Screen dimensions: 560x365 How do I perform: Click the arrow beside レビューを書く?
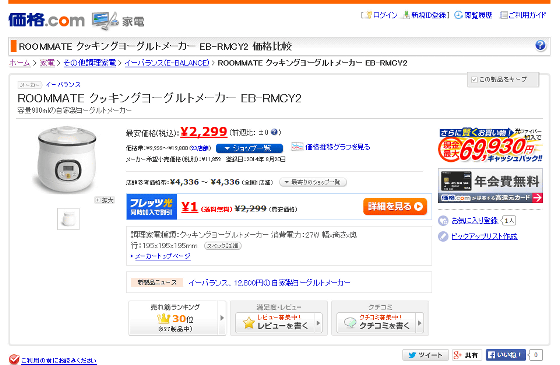[x=318, y=323]
